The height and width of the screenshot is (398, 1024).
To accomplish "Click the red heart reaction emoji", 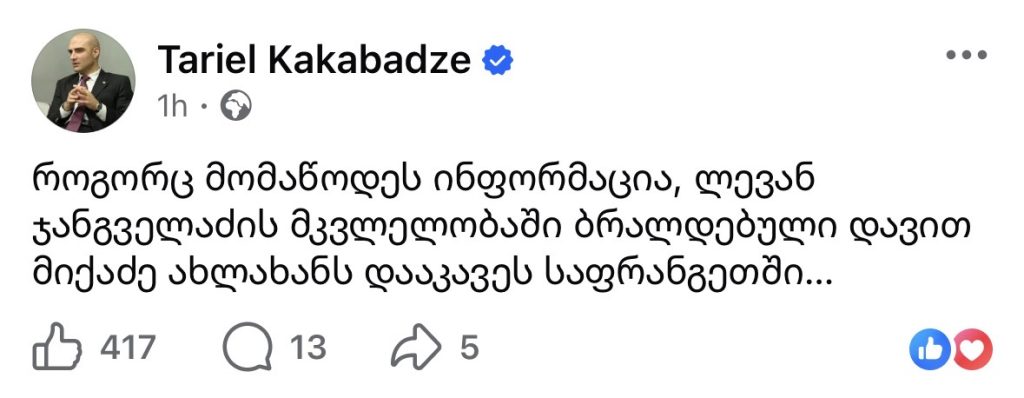I will [x=972, y=350].
